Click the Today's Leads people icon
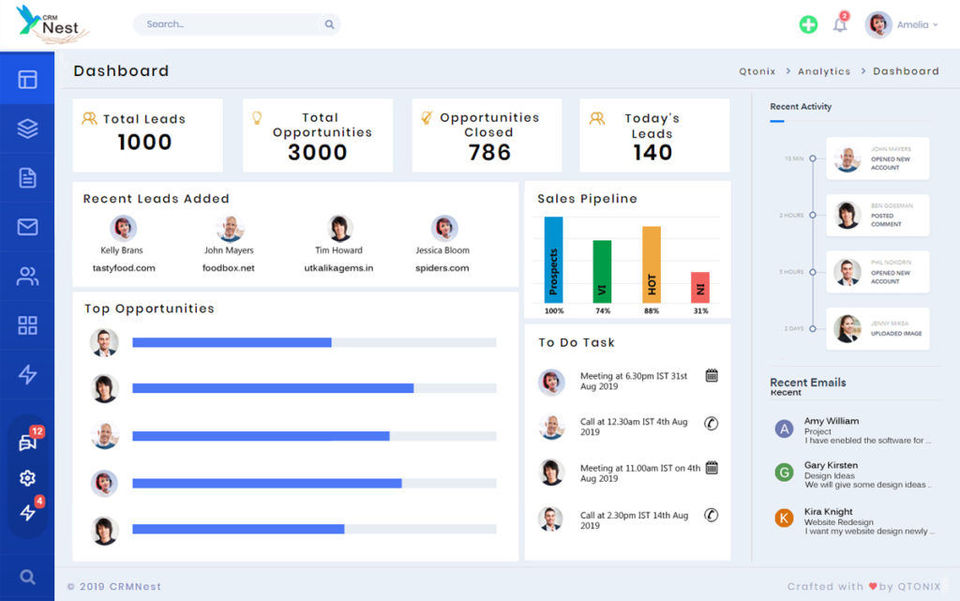Screen dimensions: 960x601 (597, 118)
